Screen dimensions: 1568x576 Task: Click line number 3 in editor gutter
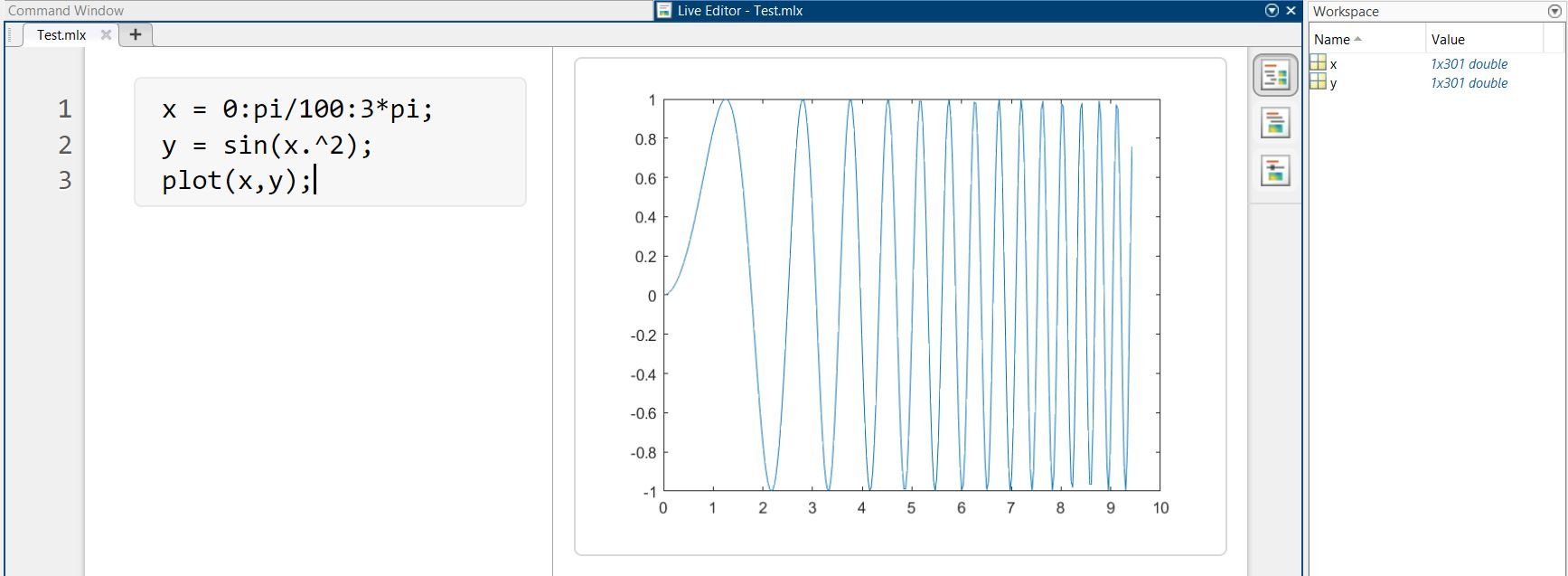pos(65,181)
